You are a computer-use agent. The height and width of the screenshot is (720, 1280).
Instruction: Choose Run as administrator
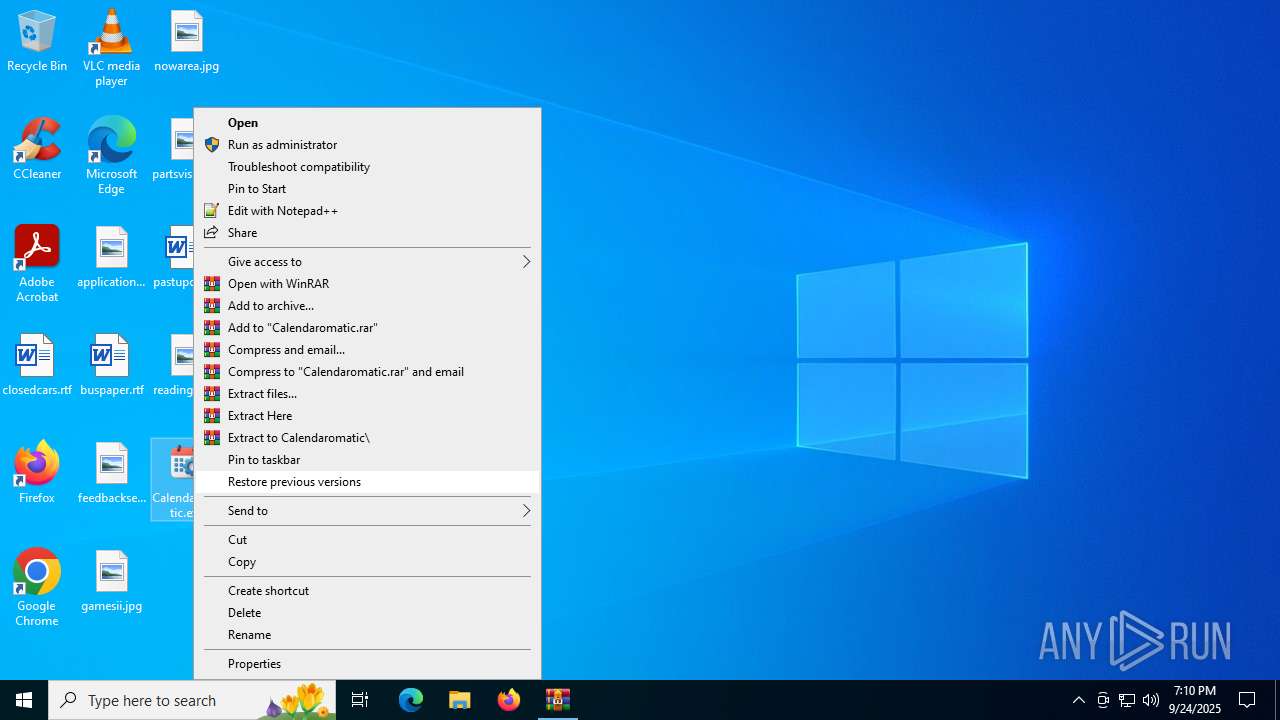367,145
